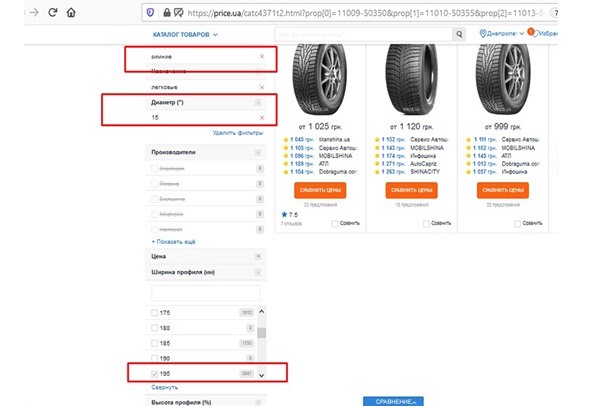Remove the diameter 15 filter with its X
The width and height of the screenshot is (610, 406).
click(x=262, y=118)
